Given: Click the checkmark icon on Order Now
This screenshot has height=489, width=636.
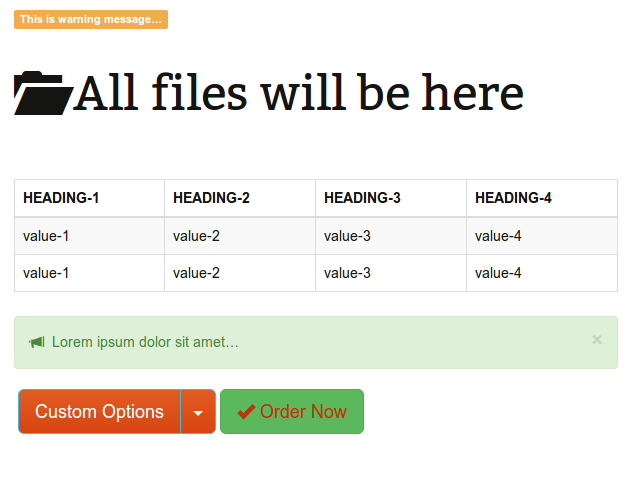Looking at the screenshot, I should point(246,412).
